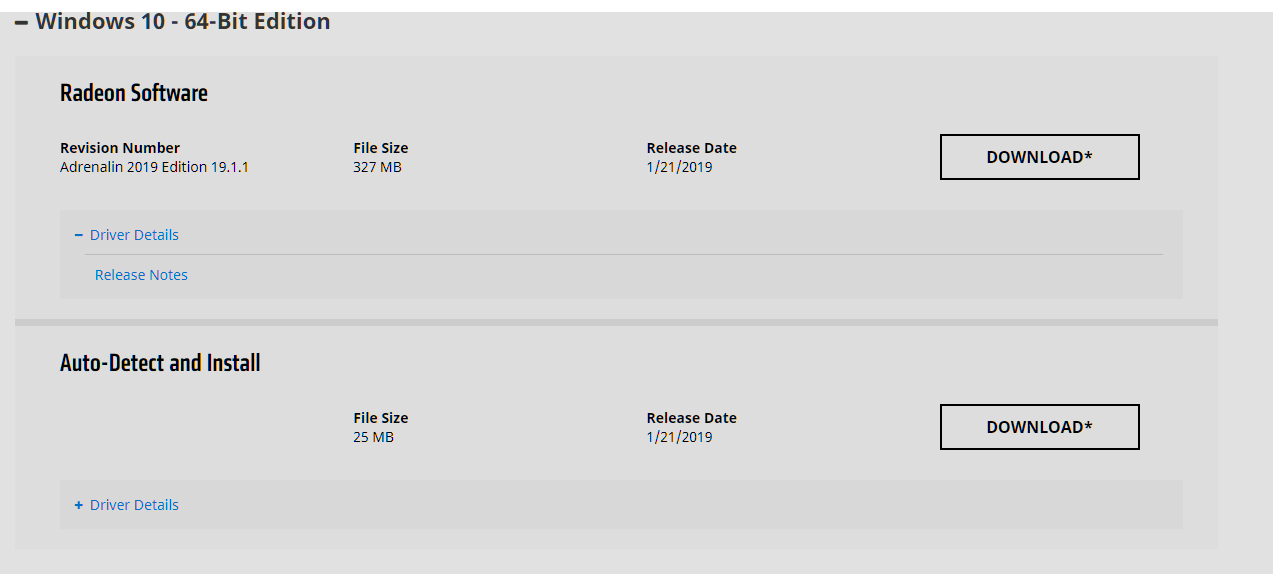This screenshot has width=1273, height=574.
Task: Collapse the Windows 10 64-Bit Edition section
Action: coord(22,22)
